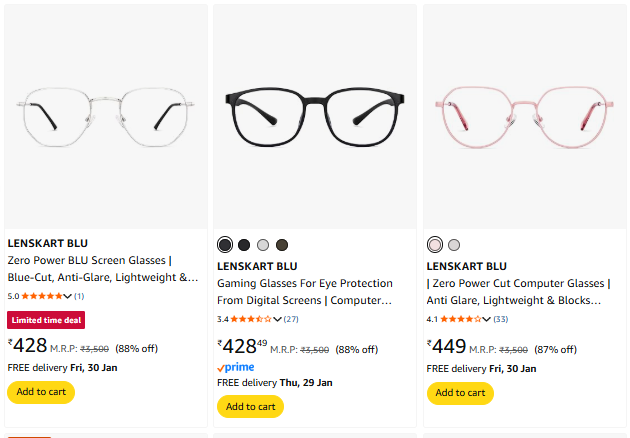Select the pink swatch for computer glasses

435,245
